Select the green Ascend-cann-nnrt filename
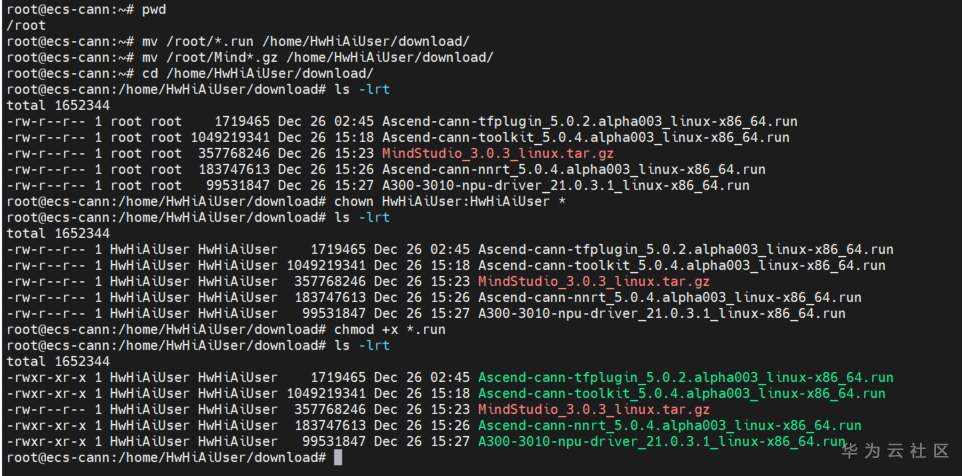 point(669,425)
